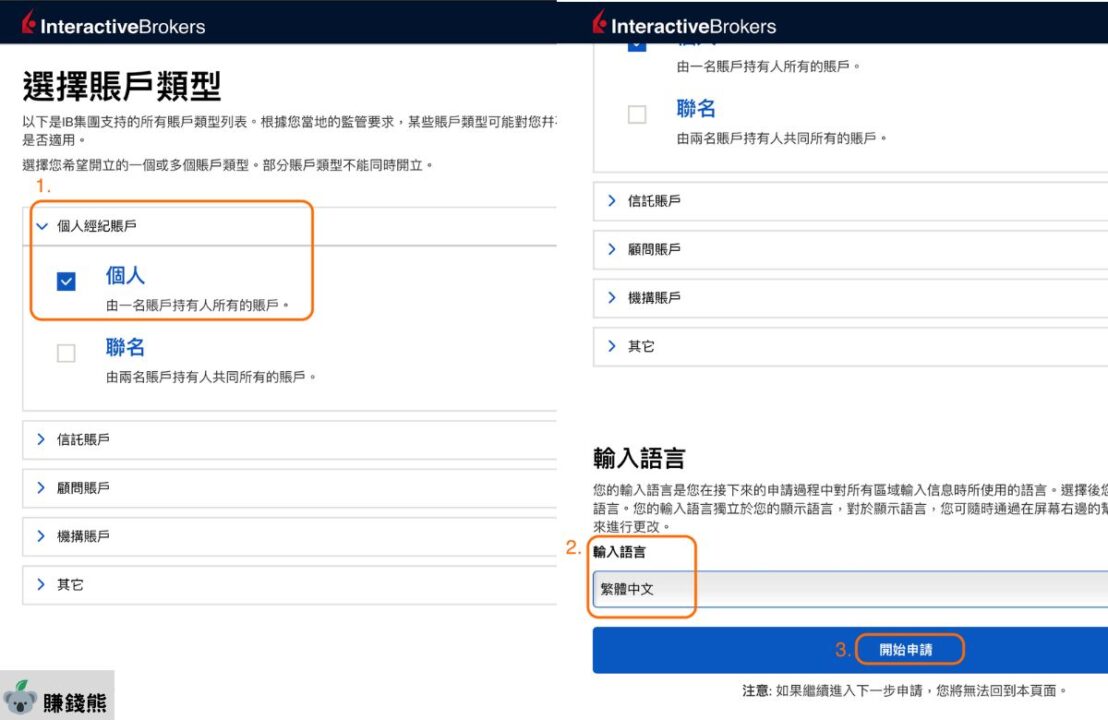
Task: Click the InteractiveBrokers logo above 選擇賬戶類型 heading
Action: coord(113,24)
